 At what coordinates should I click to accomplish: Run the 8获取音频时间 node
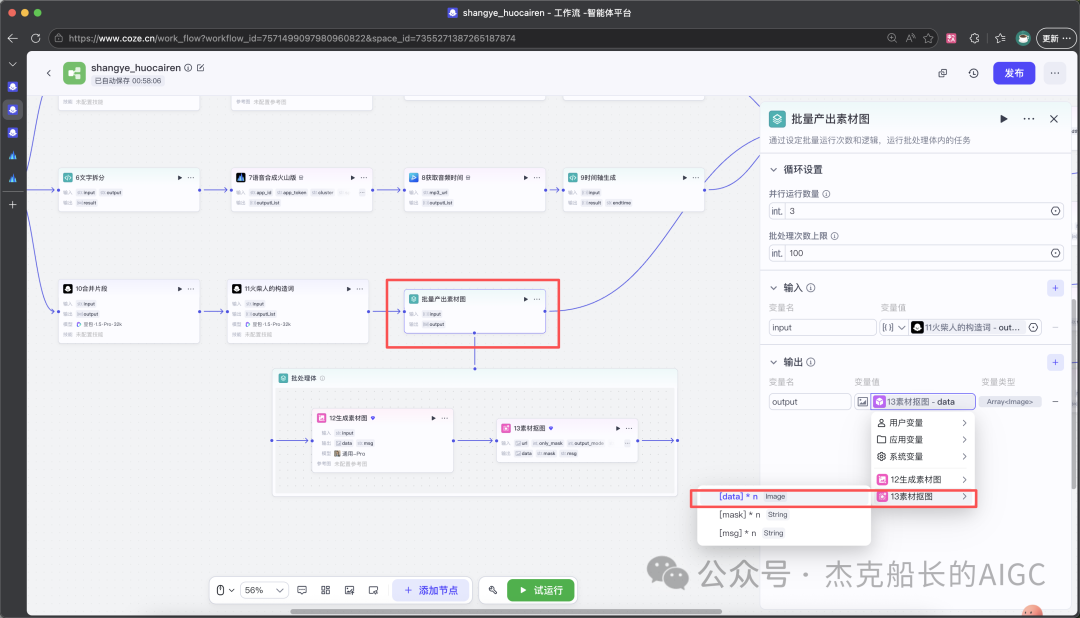tap(526, 178)
